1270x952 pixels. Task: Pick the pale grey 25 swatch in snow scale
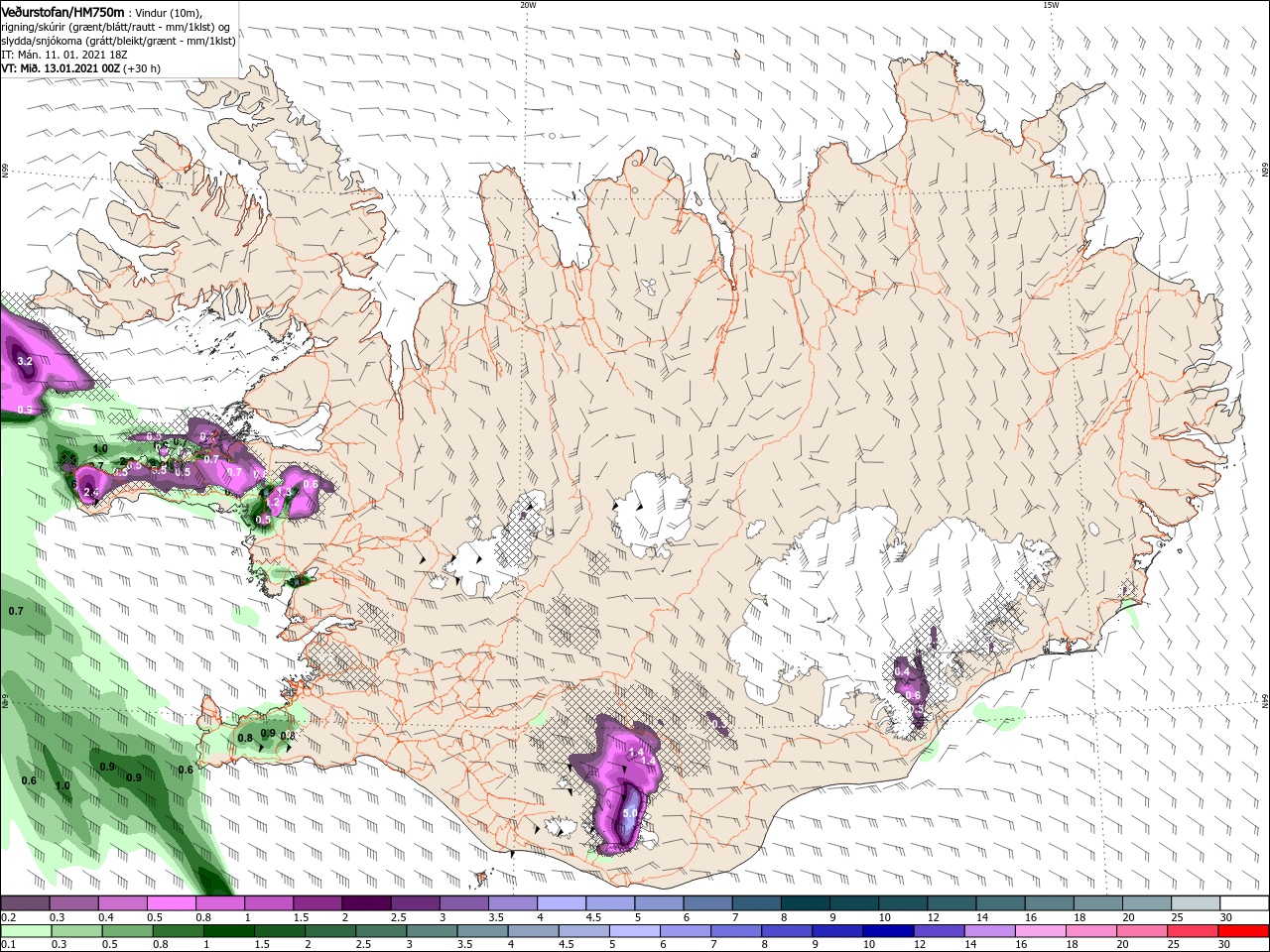[x=1196, y=903]
